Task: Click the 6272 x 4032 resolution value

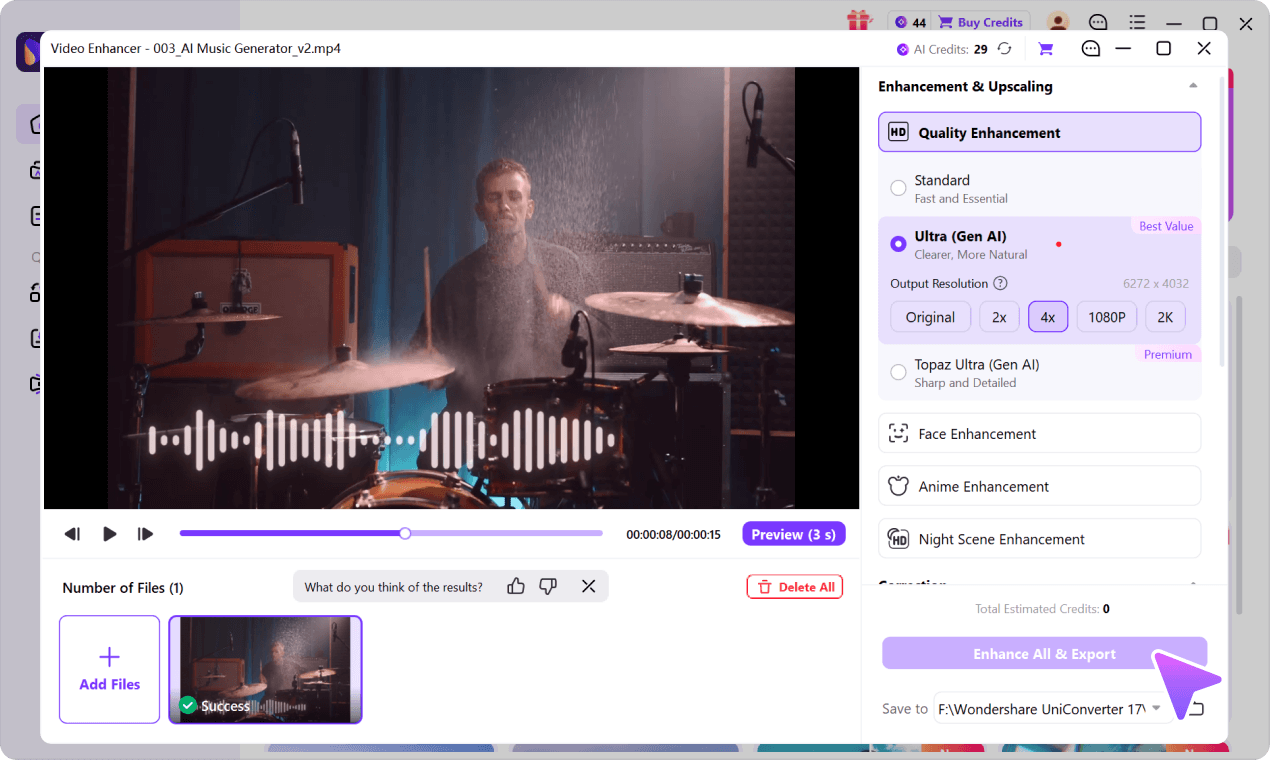Action: pyautogui.click(x=1156, y=284)
